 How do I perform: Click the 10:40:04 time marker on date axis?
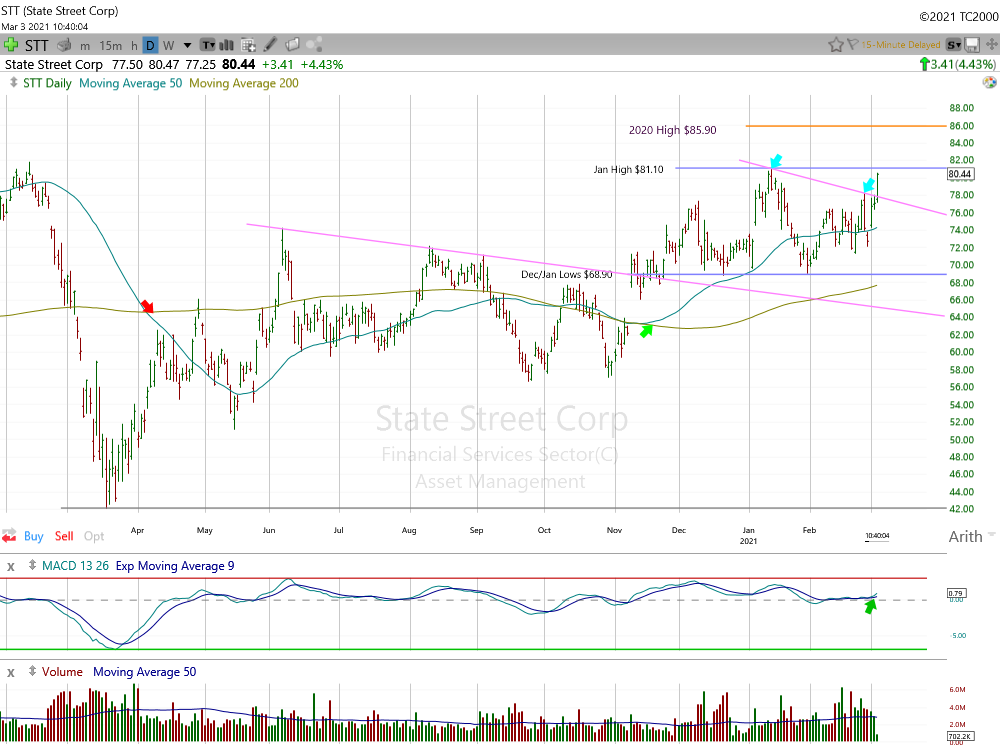click(x=877, y=536)
